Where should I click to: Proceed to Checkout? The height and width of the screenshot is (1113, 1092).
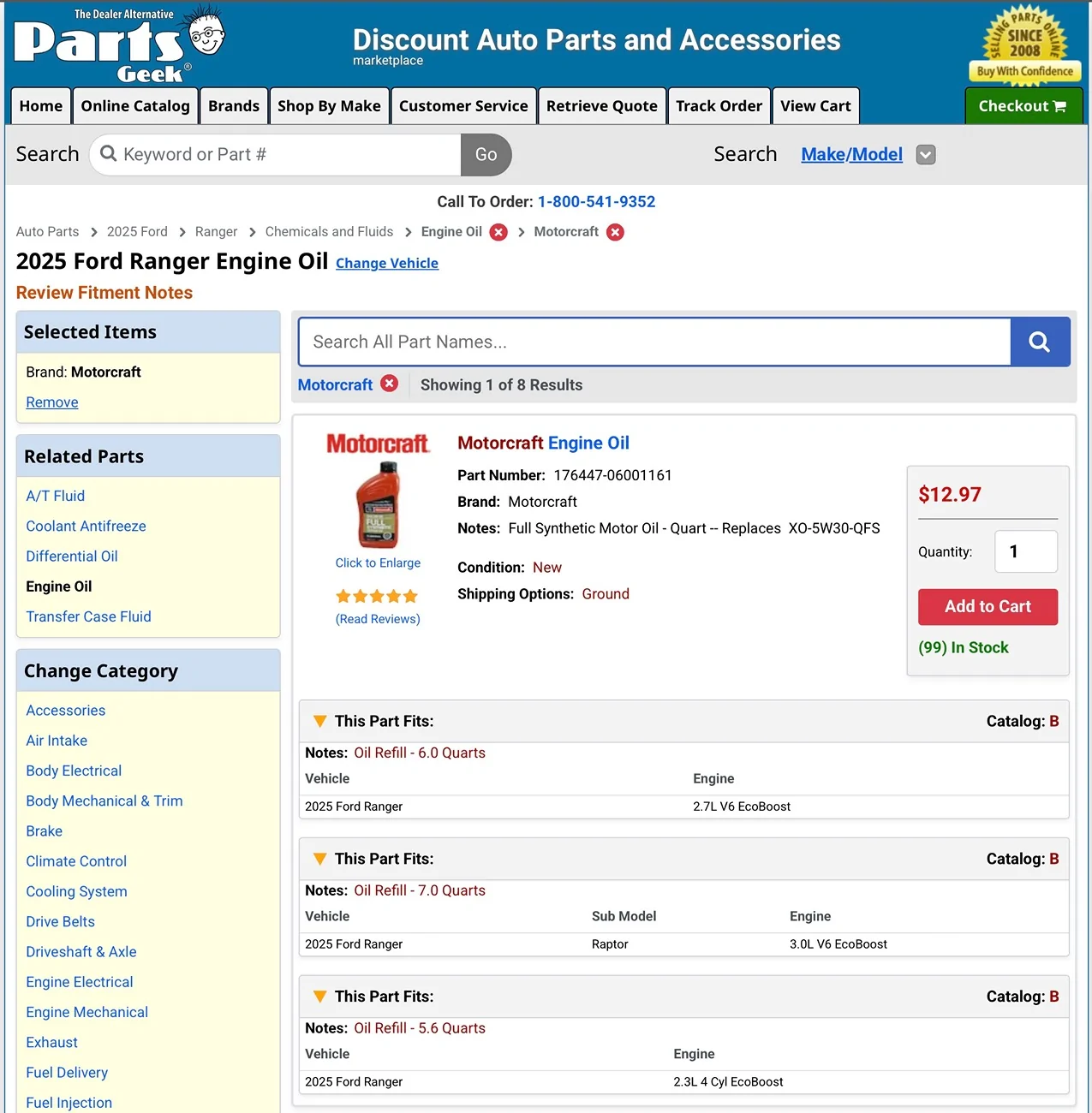(1023, 106)
